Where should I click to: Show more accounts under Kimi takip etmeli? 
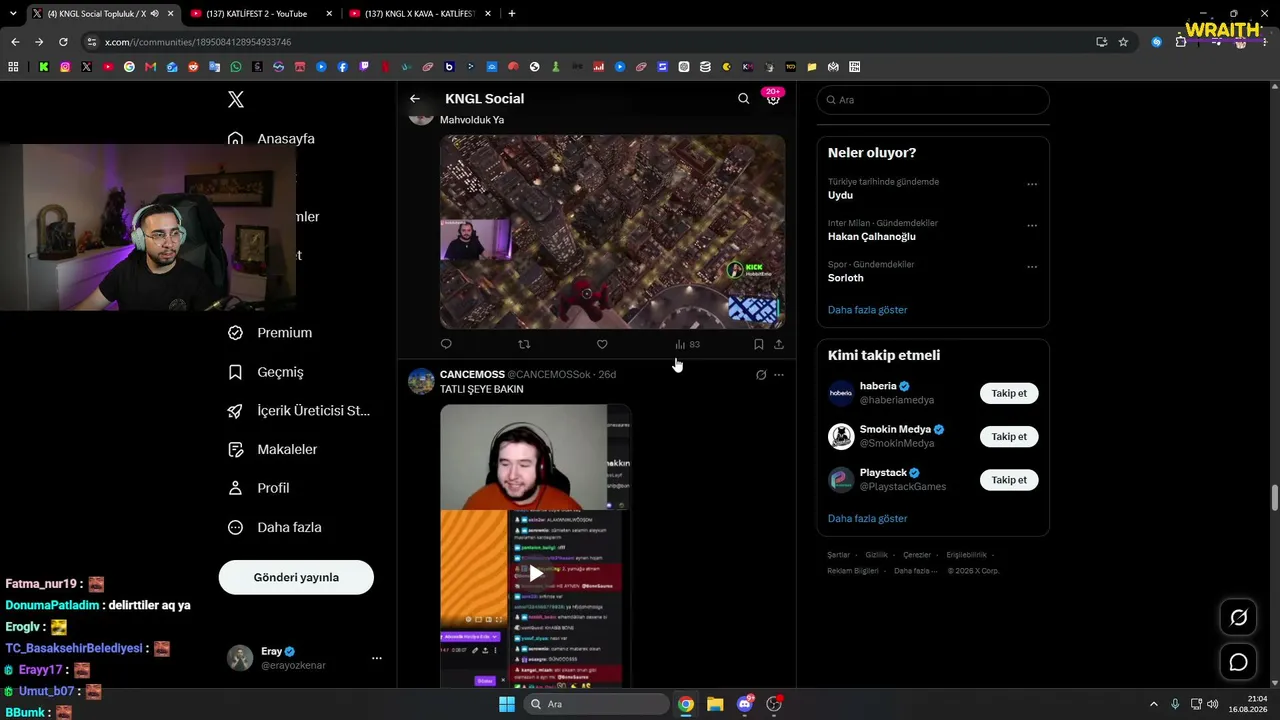pyautogui.click(x=868, y=519)
